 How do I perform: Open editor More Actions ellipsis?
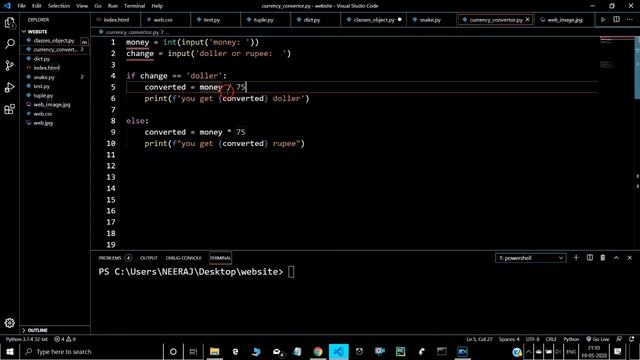pyautogui.click(x=629, y=20)
